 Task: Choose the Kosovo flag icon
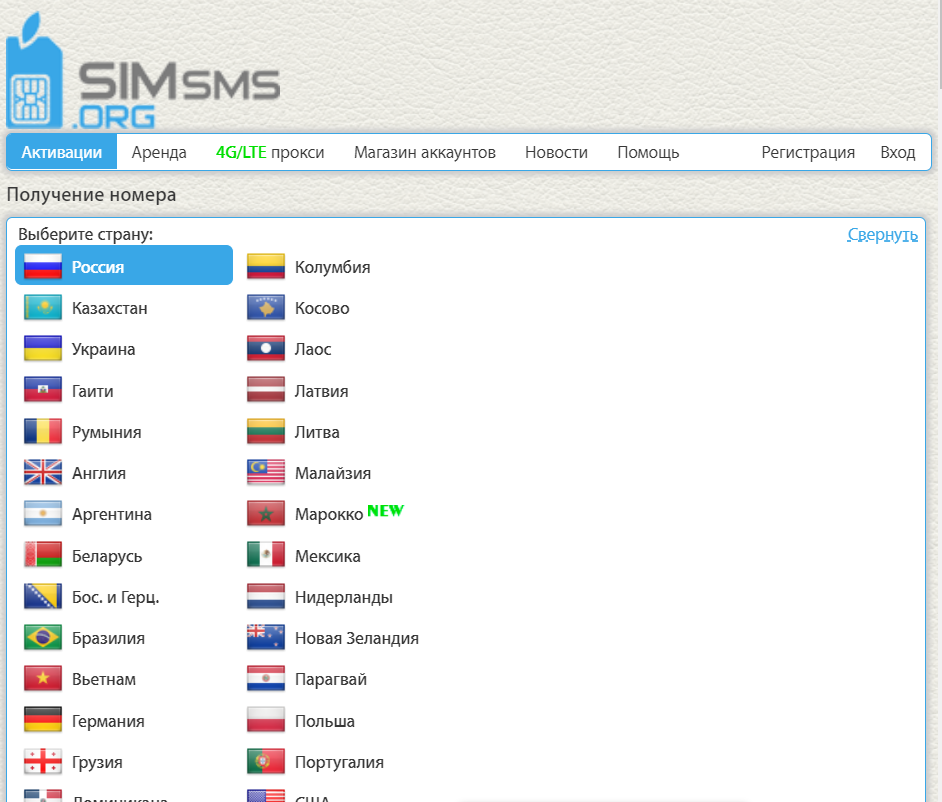coord(266,308)
